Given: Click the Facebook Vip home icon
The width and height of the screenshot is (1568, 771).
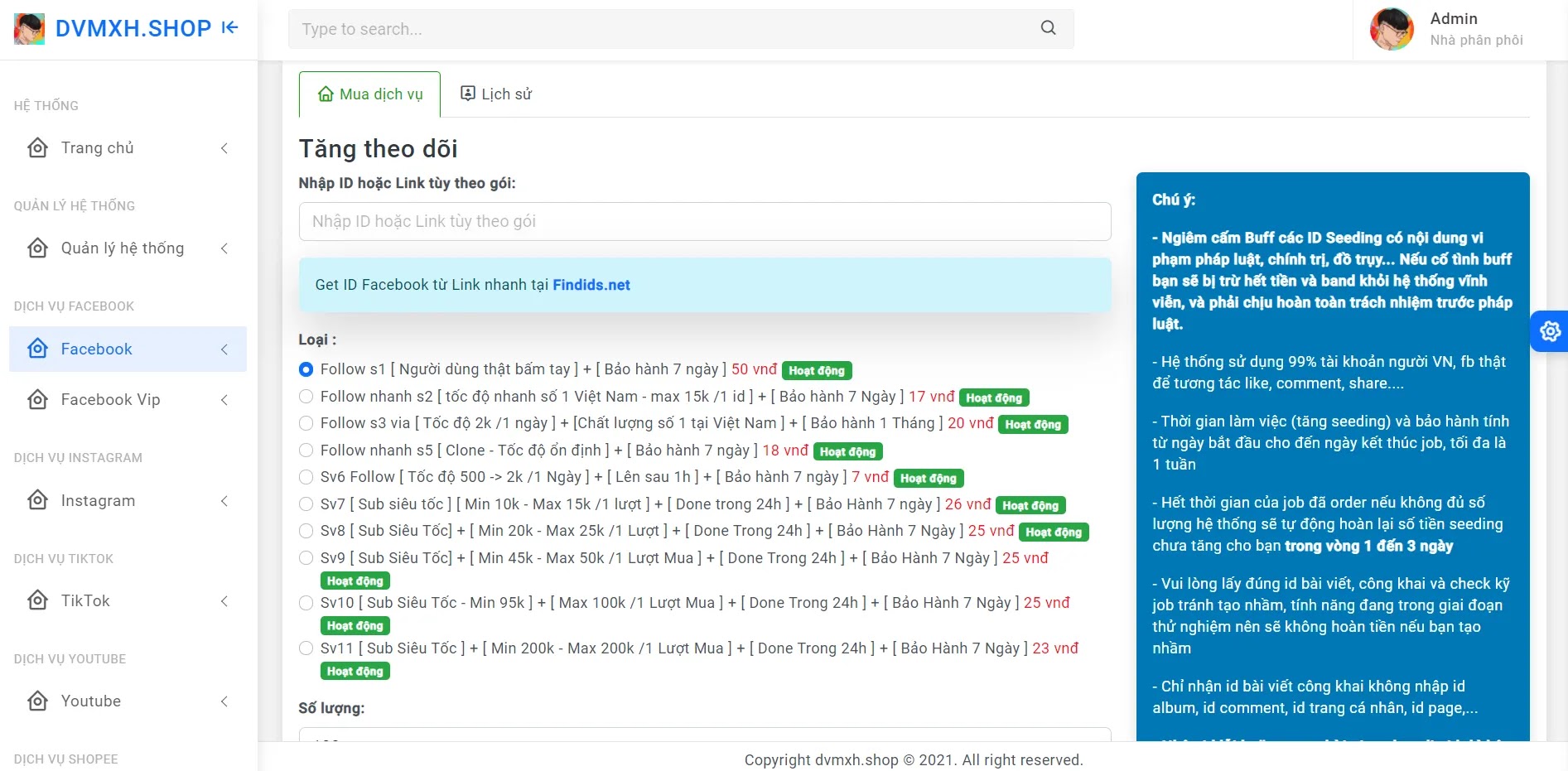Looking at the screenshot, I should click(37, 400).
